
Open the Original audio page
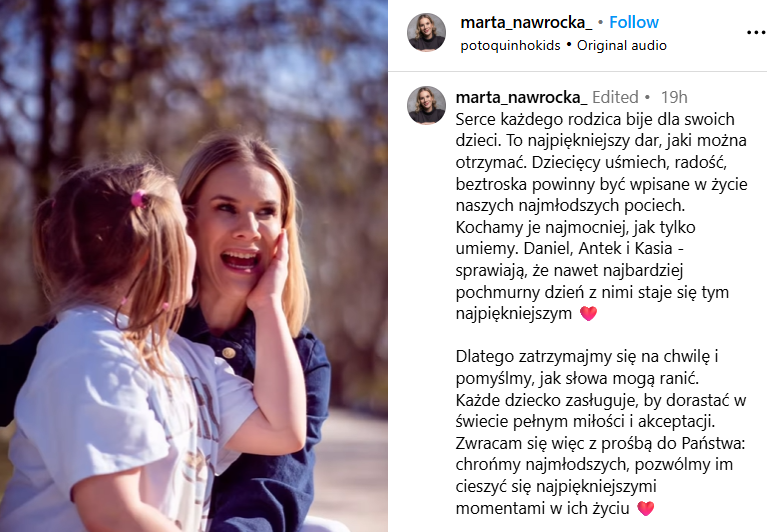tap(622, 45)
